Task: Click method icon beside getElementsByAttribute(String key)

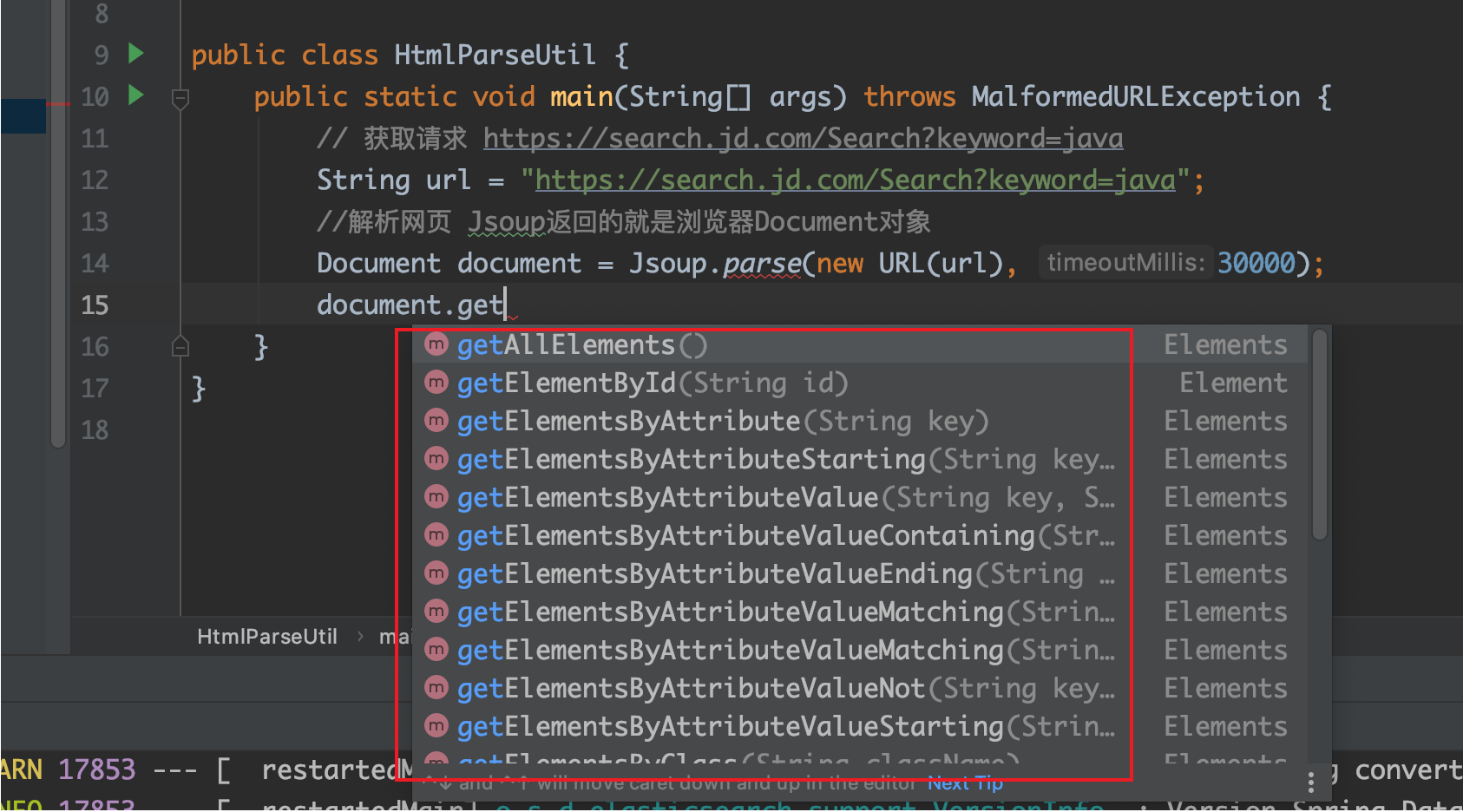Action: click(x=436, y=421)
